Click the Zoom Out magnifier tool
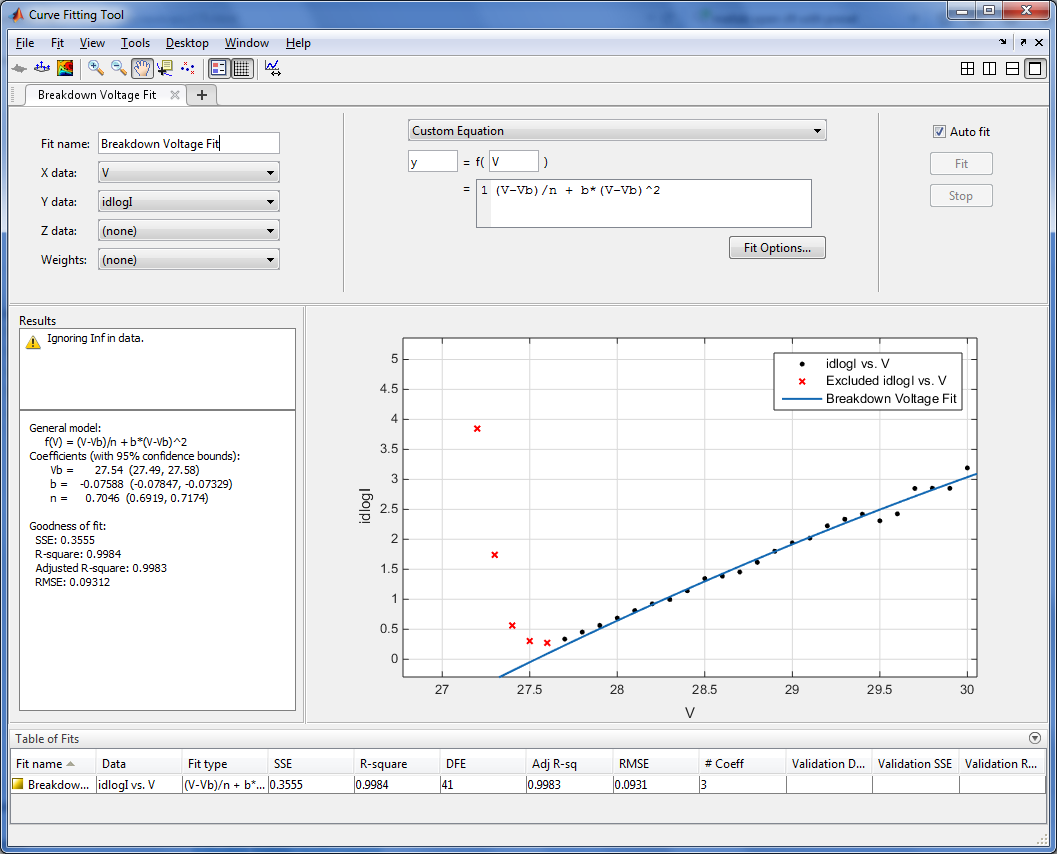The width and height of the screenshot is (1057, 854). click(119, 68)
